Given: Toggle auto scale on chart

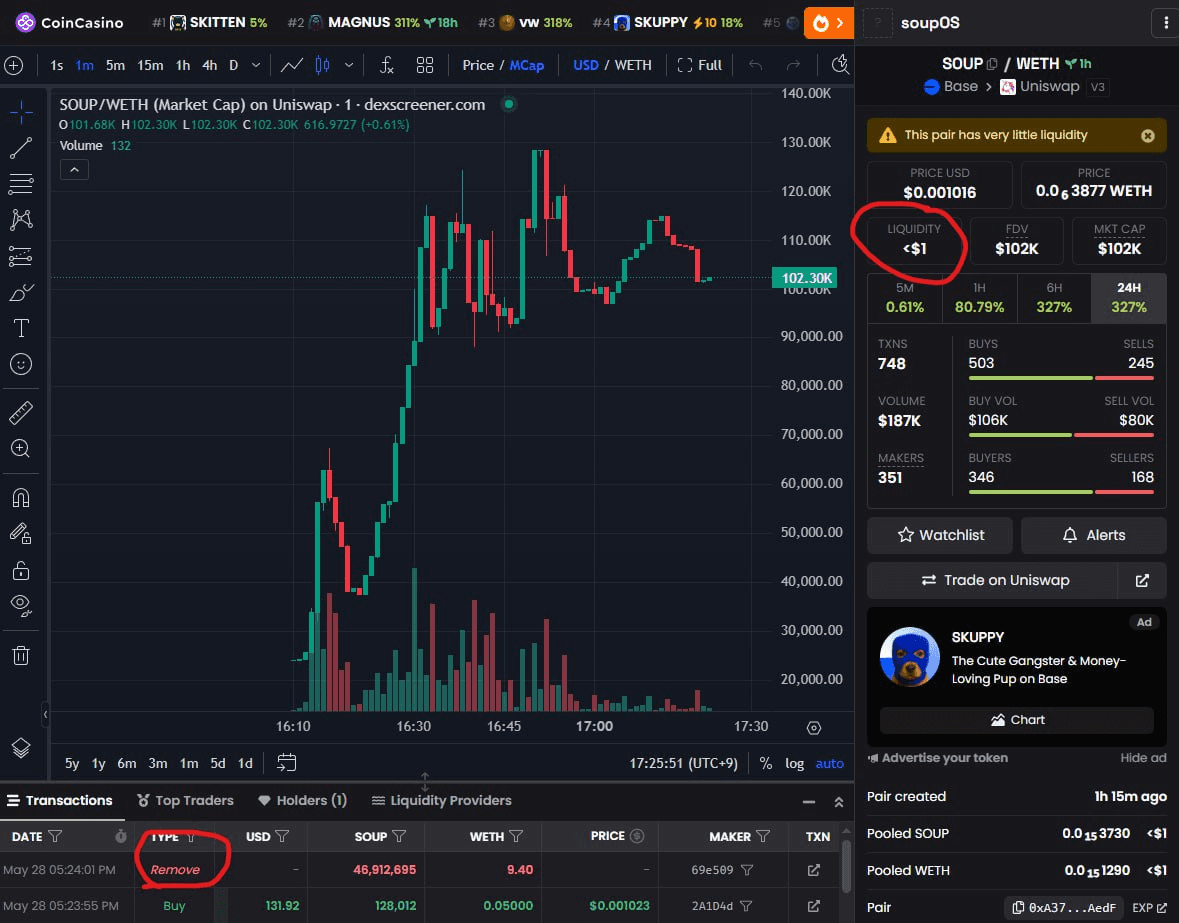Looking at the screenshot, I should [829, 763].
